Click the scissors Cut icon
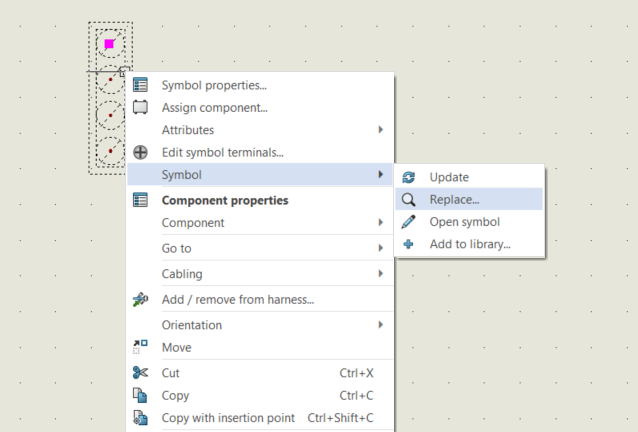The width and height of the screenshot is (638, 432). click(x=140, y=373)
